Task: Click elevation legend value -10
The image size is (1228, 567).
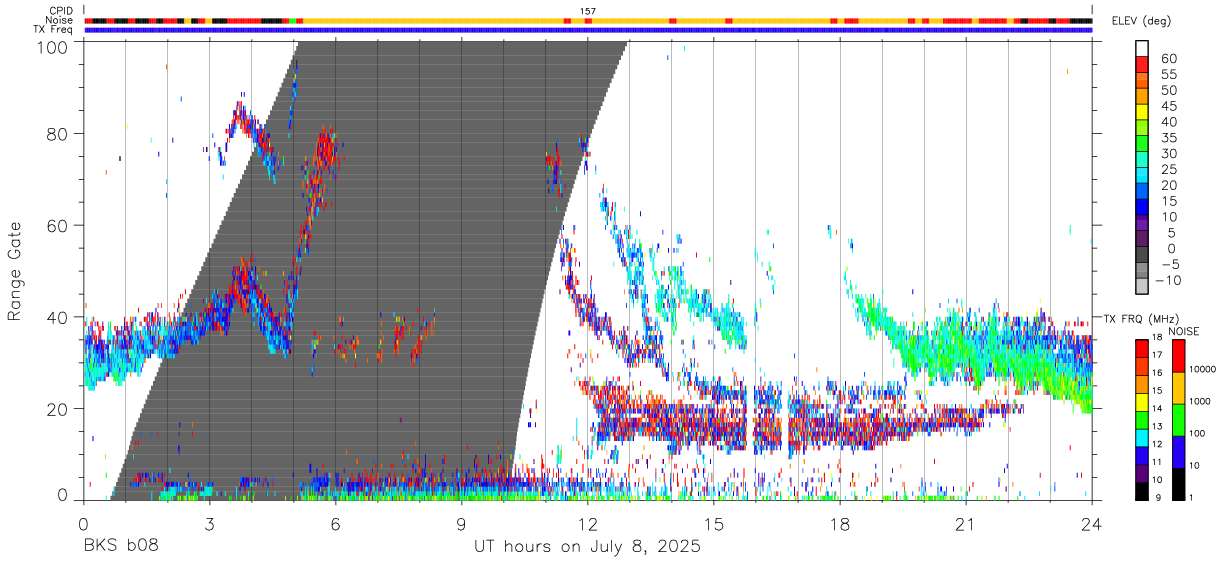Action: coord(1168,280)
